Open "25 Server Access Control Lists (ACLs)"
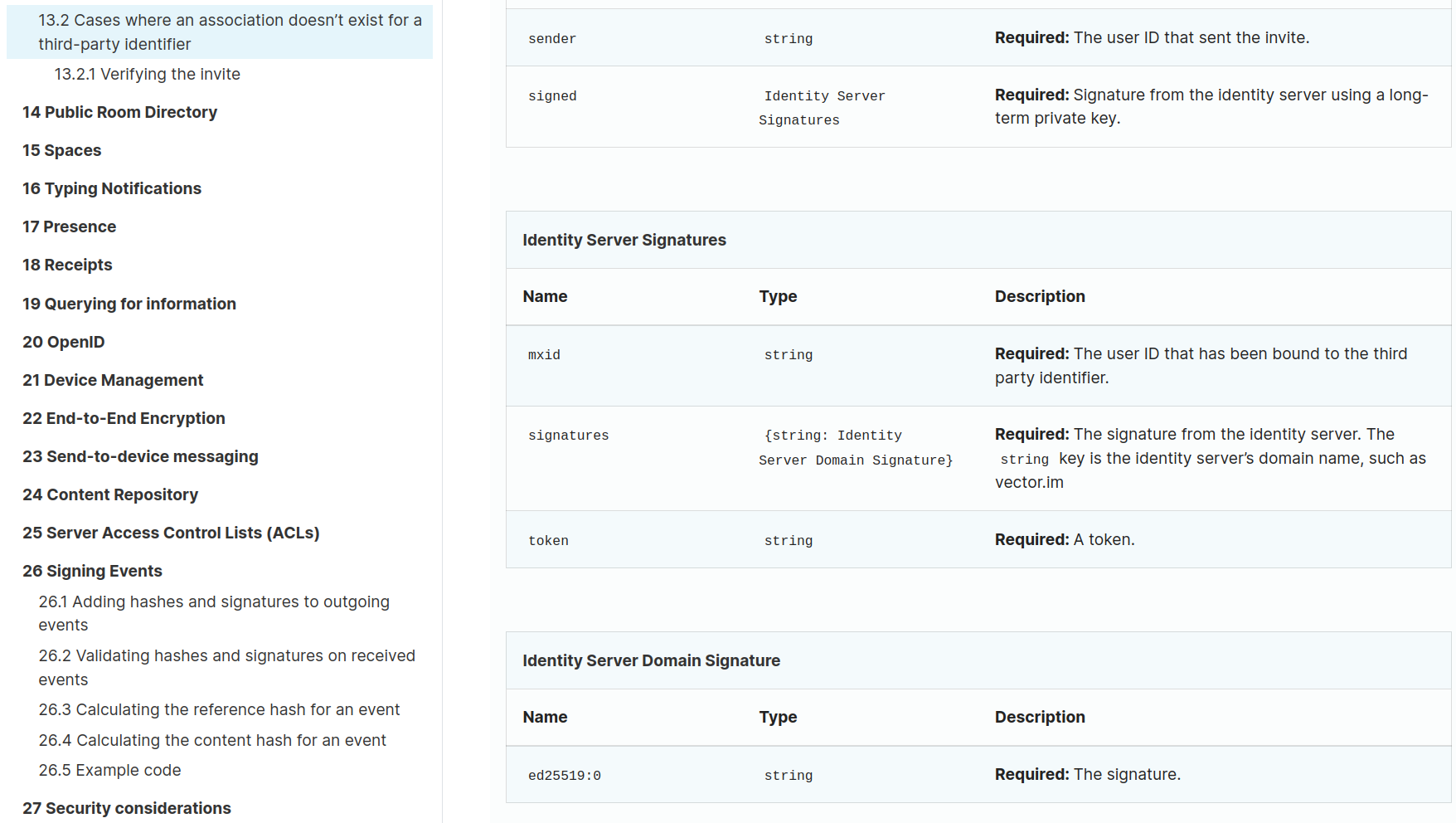 click(171, 533)
